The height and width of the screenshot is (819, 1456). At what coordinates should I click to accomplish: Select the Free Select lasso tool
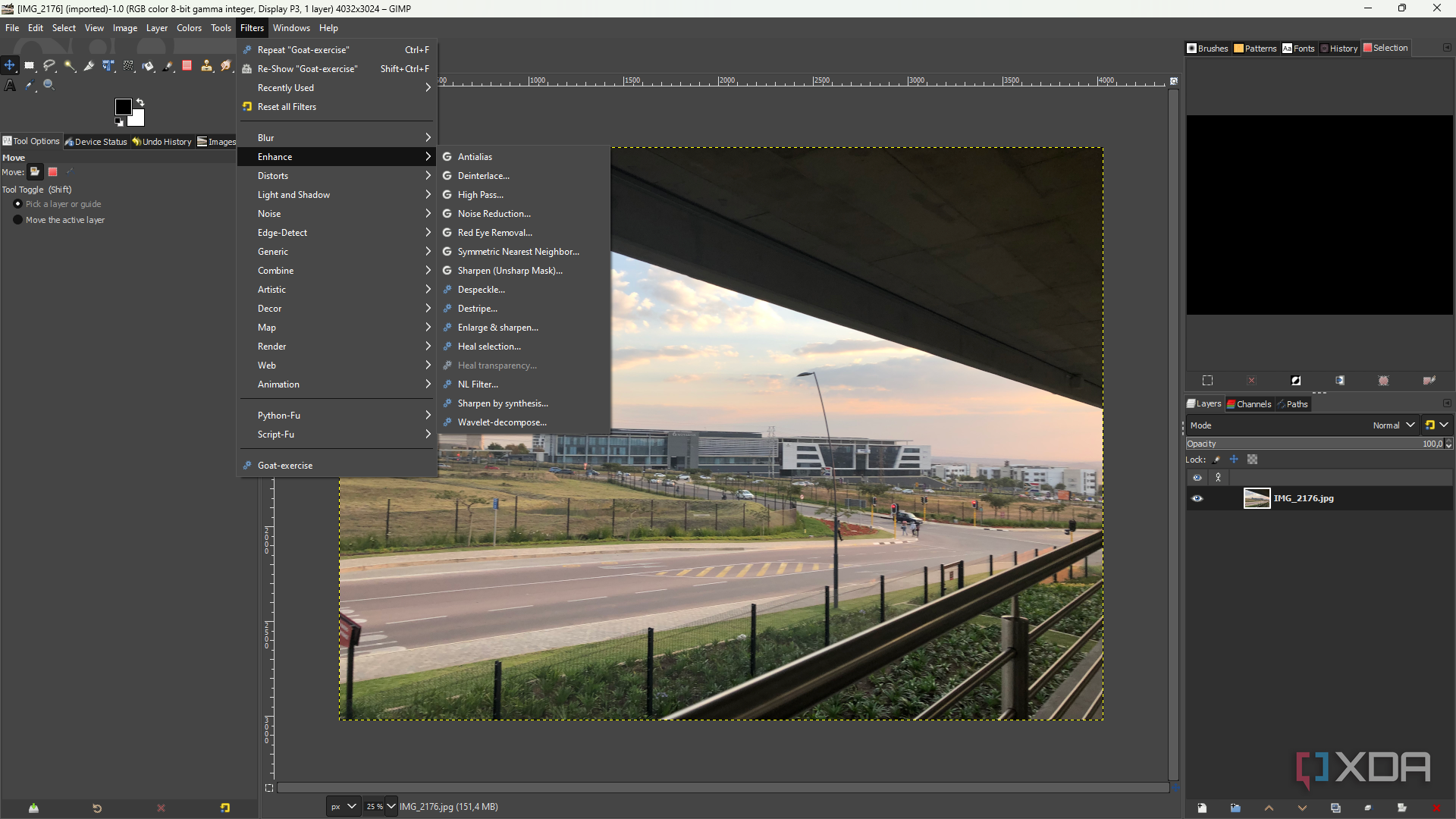(x=49, y=66)
